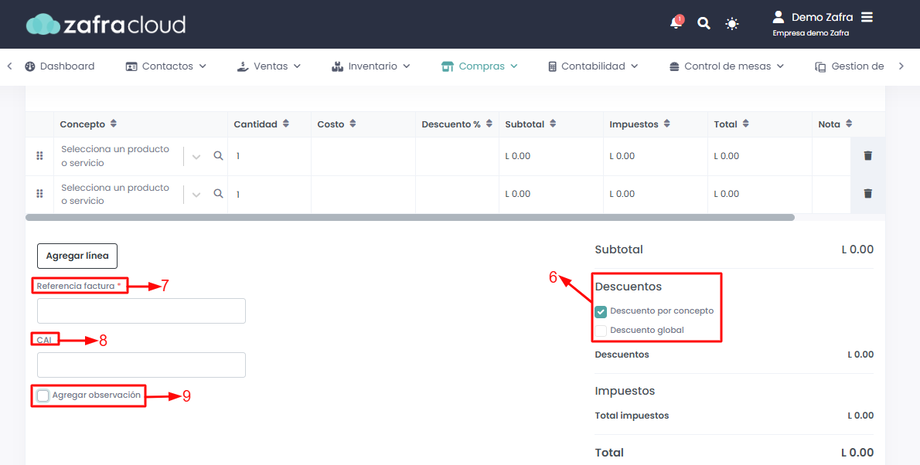Search products using first row magnifier
The width and height of the screenshot is (920, 465).
(x=218, y=155)
